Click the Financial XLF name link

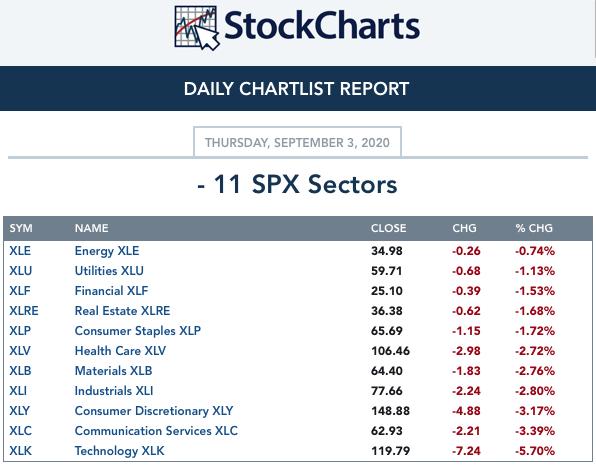pos(111,291)
